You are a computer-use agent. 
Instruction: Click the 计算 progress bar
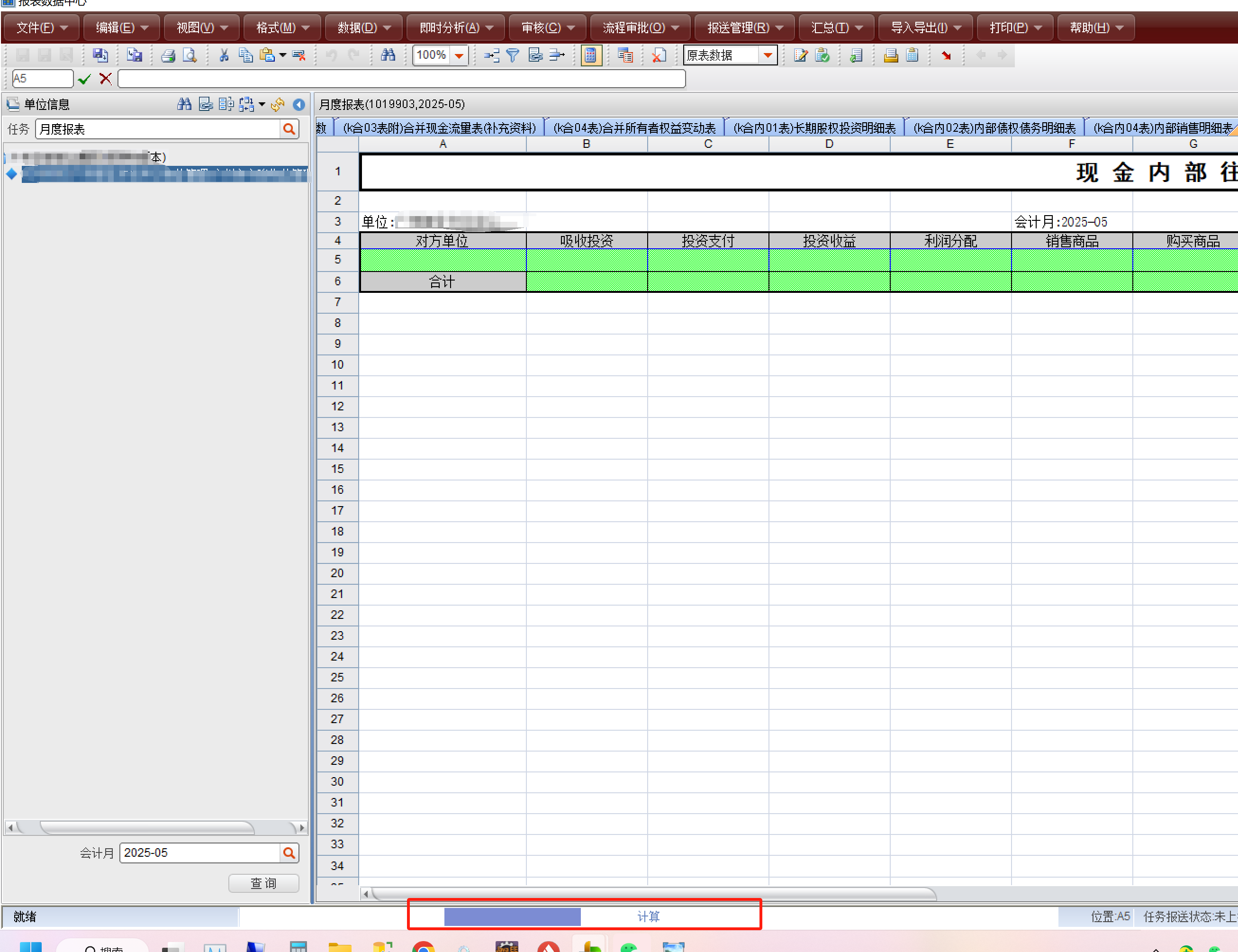pyautogui.click(x=584, y=916)
